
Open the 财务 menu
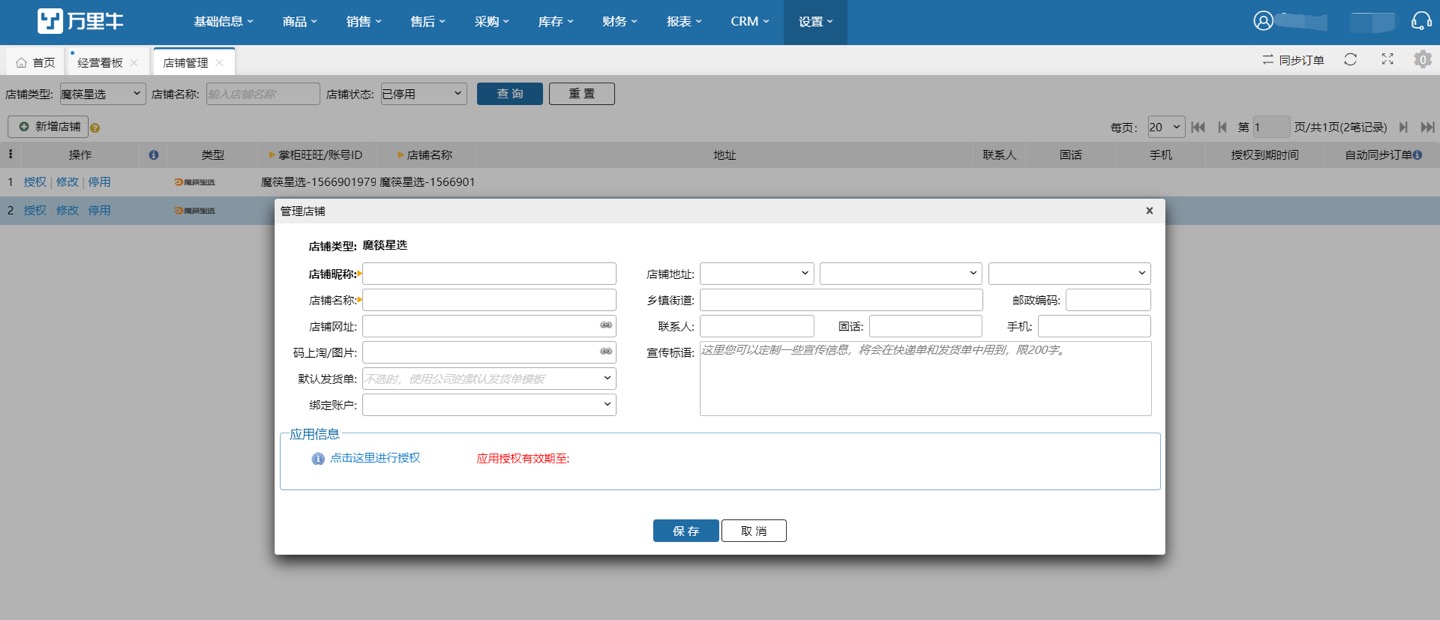[620, 21]
